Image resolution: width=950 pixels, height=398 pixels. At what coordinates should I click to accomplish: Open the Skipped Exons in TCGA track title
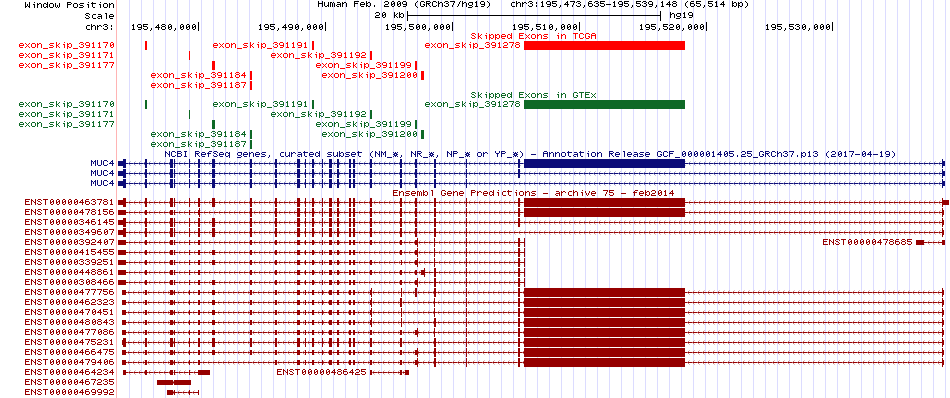[x=534, y=36]
